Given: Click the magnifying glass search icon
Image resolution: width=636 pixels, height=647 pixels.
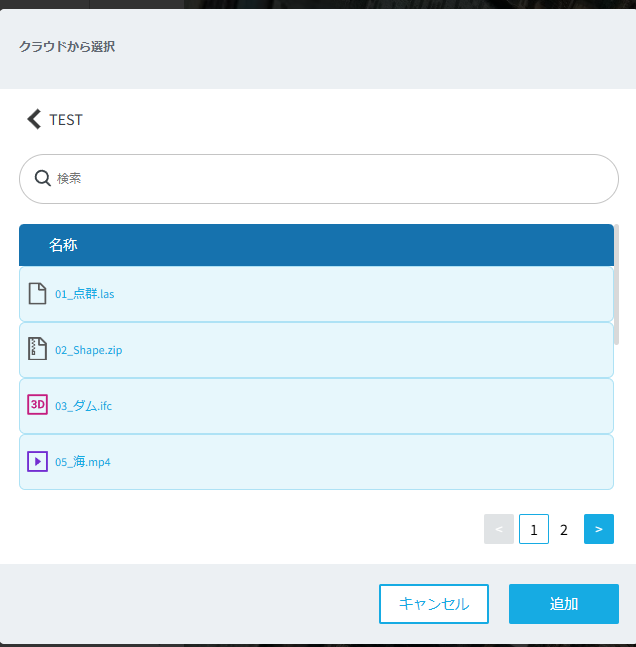Looking at the screenshot, I should [x=43, y=178].
